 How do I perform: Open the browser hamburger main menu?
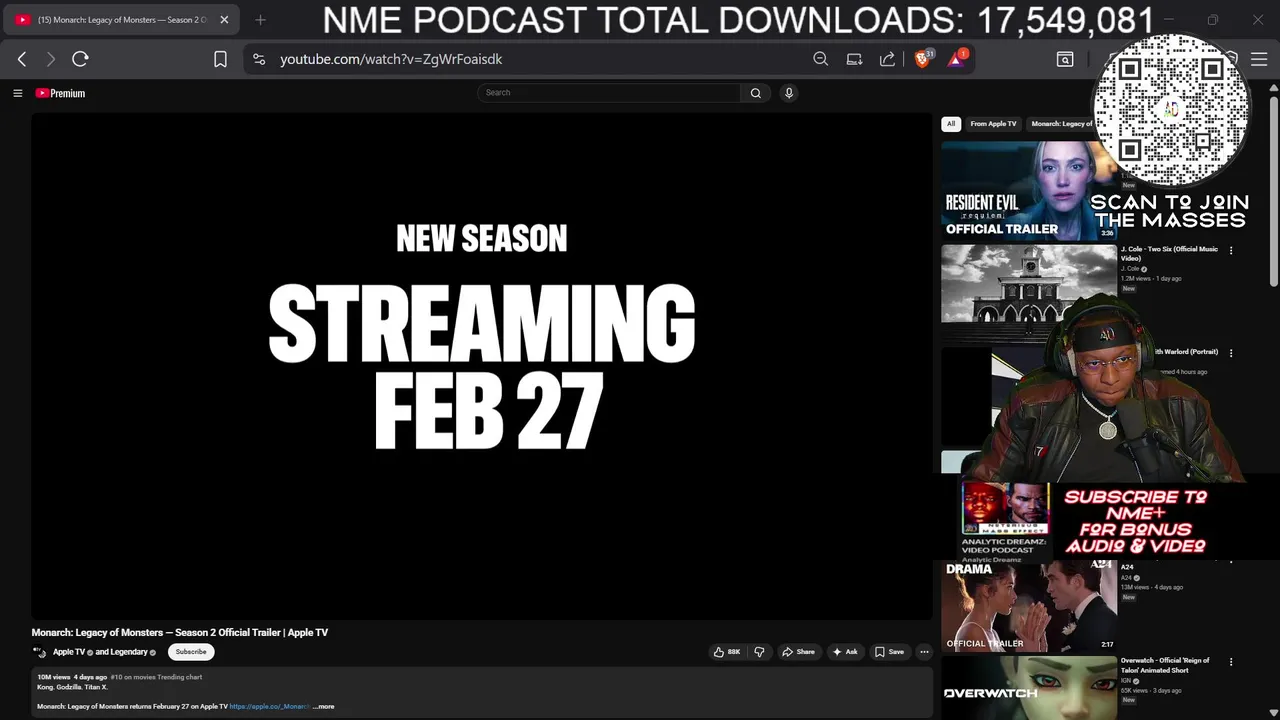point(1259,59)
